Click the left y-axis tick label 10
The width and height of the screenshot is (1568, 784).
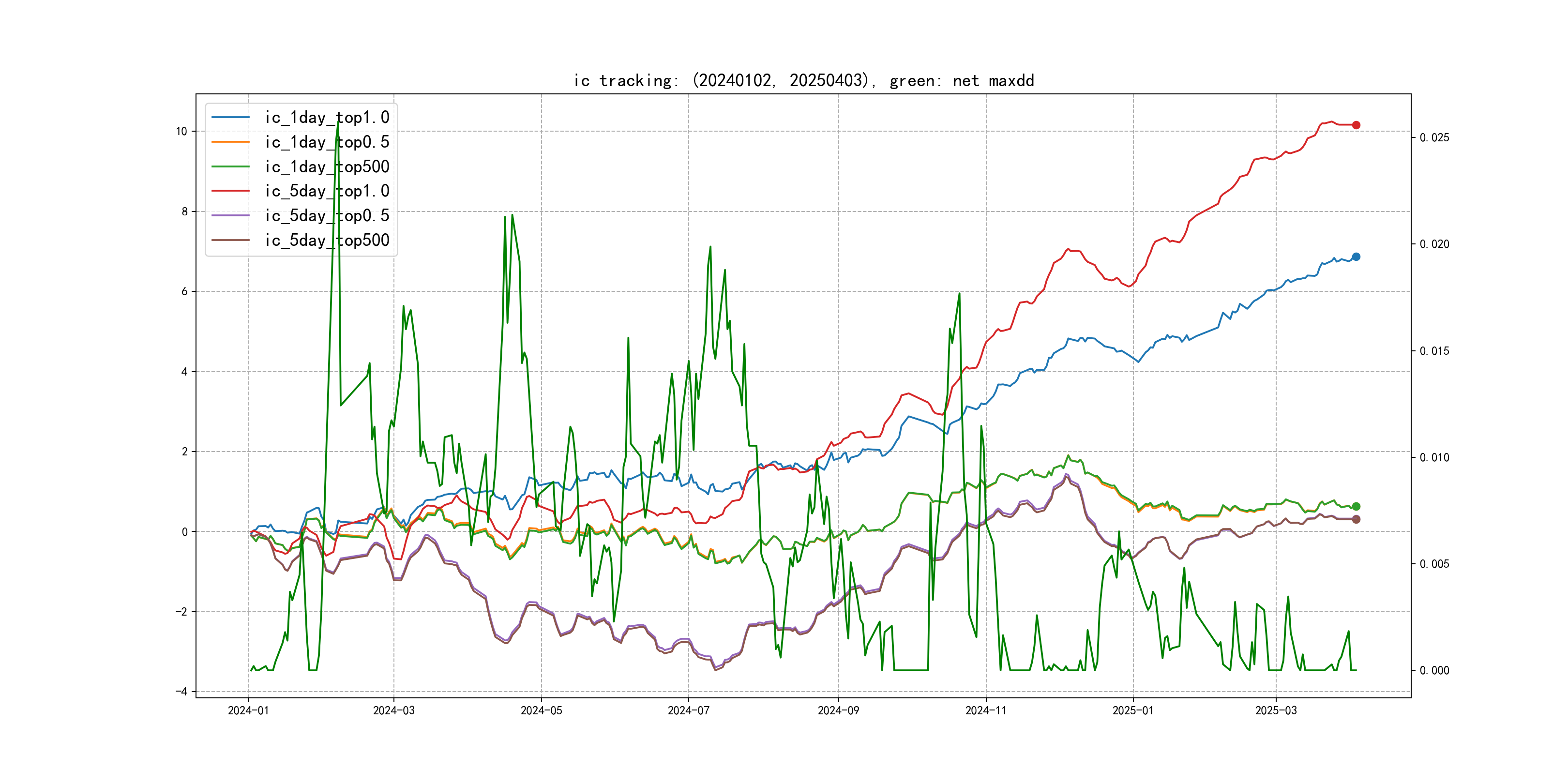coord(181,132)
